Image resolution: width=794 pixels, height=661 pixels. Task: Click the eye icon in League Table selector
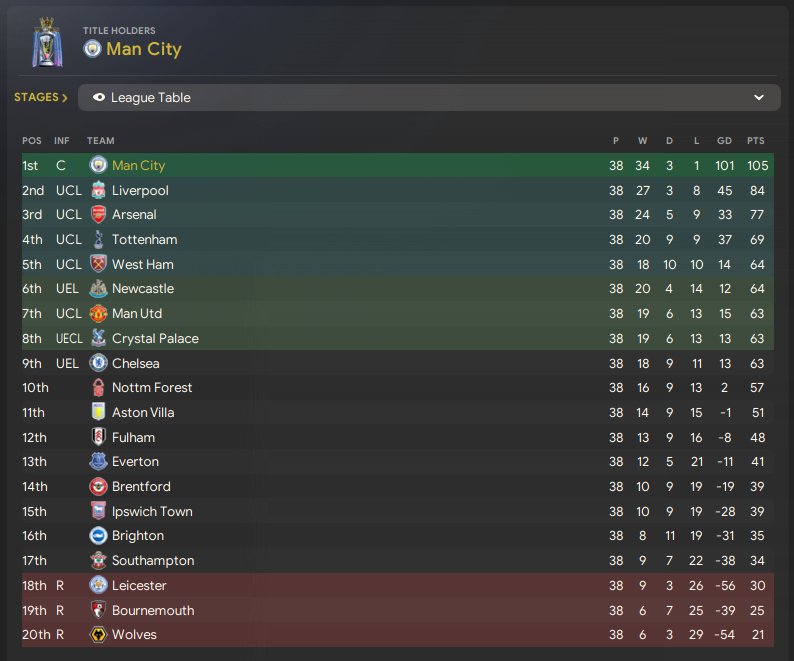coord(99,98)
